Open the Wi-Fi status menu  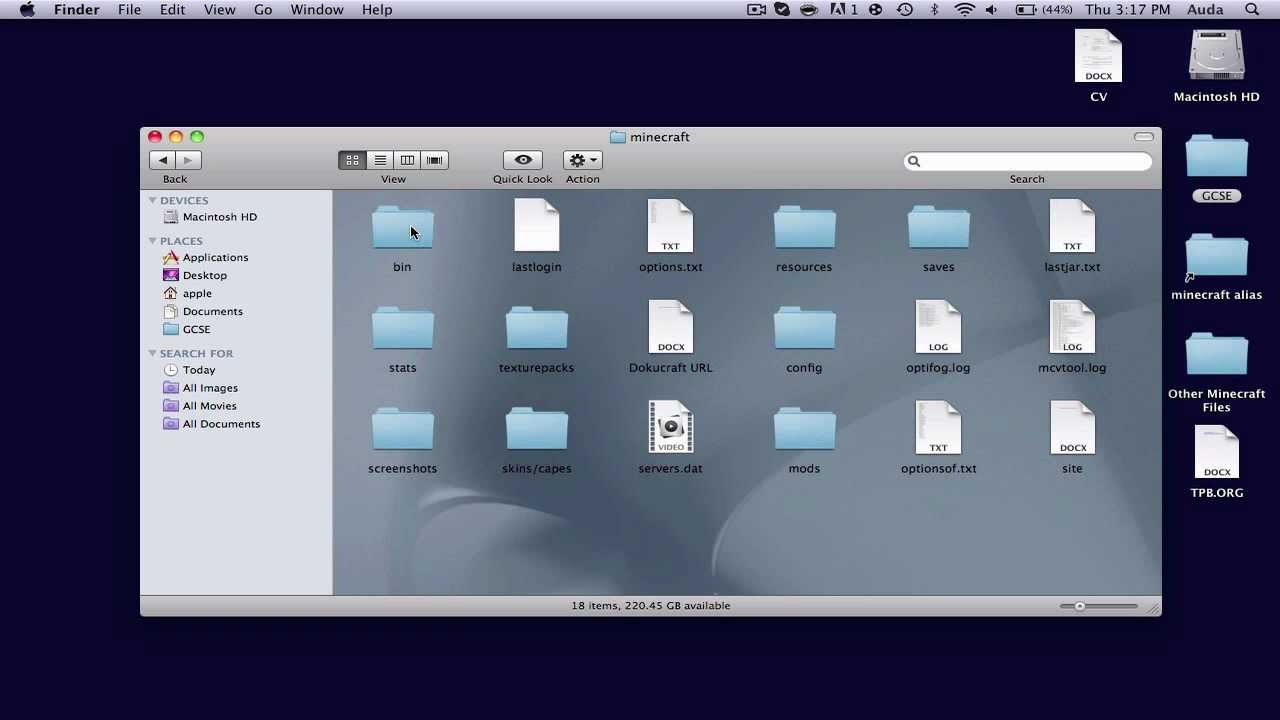[964, 10]
